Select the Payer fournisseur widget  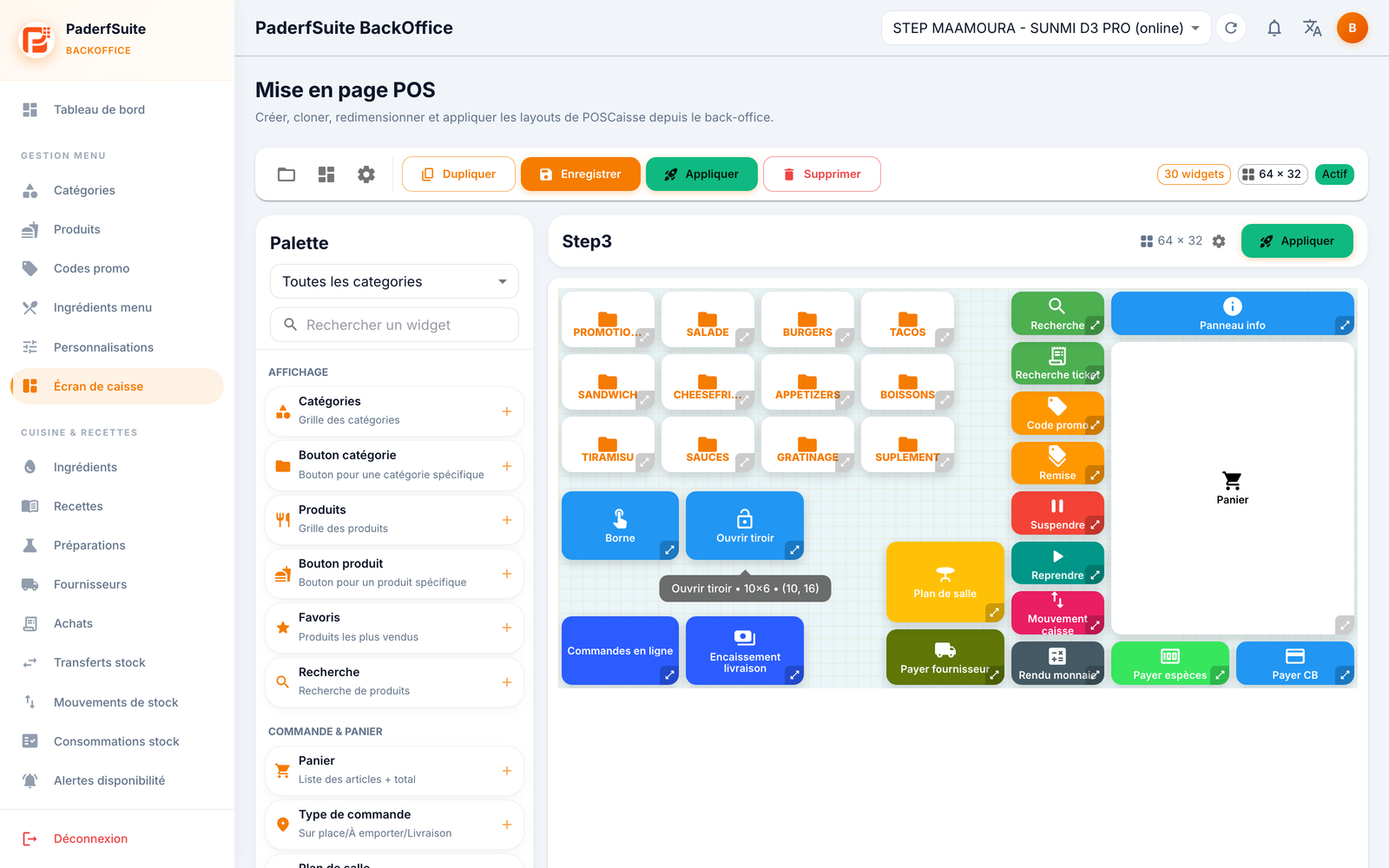tap(945, 657)
